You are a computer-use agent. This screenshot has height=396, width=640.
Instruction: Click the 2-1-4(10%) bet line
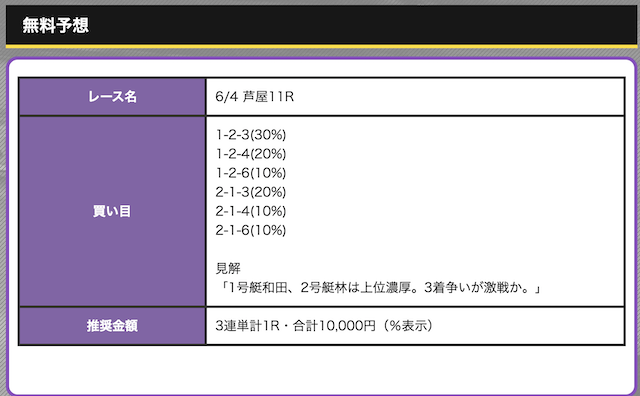[251, 211]
